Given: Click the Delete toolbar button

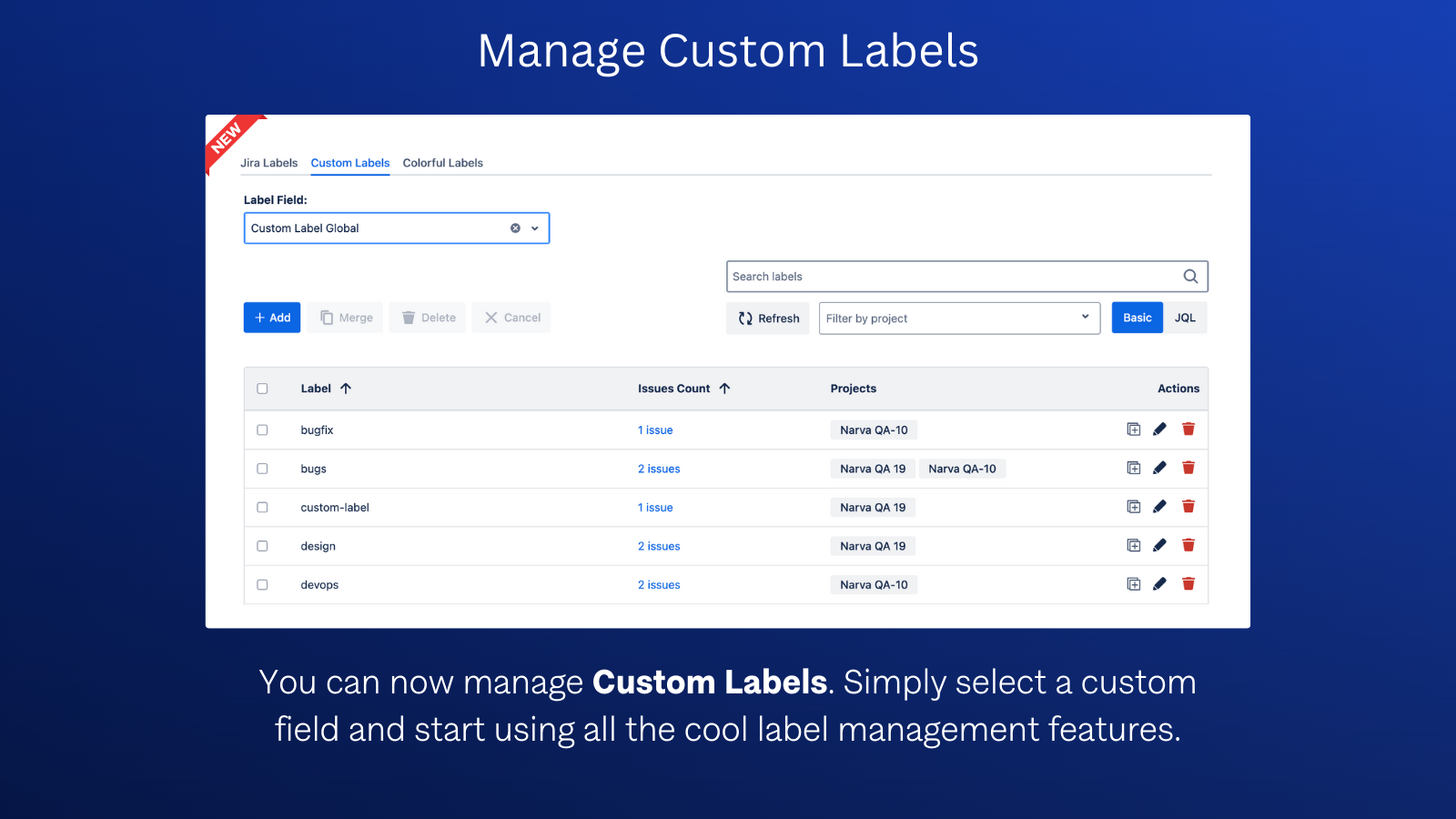Looking at the screenshot, I should tap(428, 318).
